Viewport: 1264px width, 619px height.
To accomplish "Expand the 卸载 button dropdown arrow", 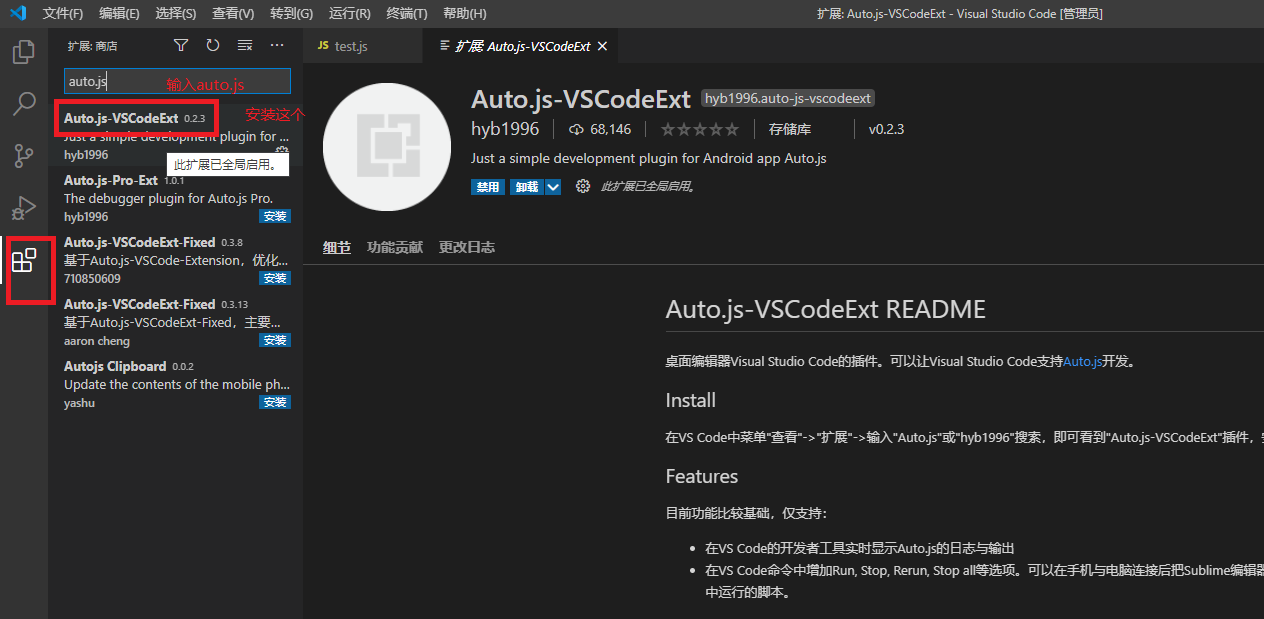I will (552, 186).
